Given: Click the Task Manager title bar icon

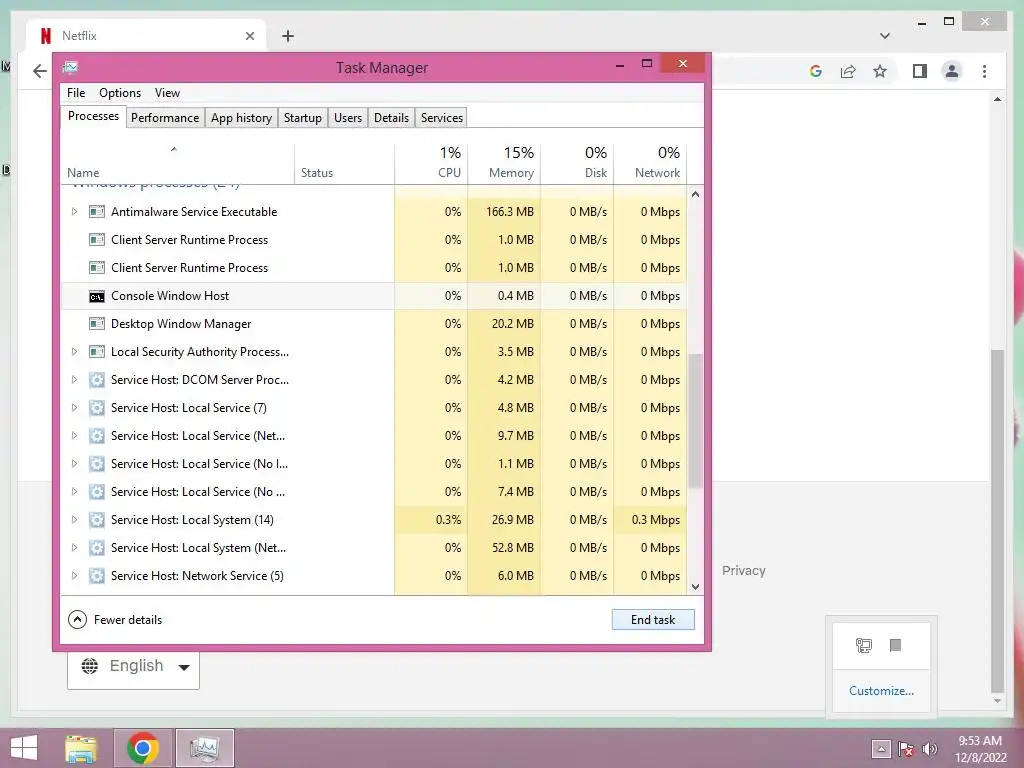Looking at the screenshot, I should (71, 67).
